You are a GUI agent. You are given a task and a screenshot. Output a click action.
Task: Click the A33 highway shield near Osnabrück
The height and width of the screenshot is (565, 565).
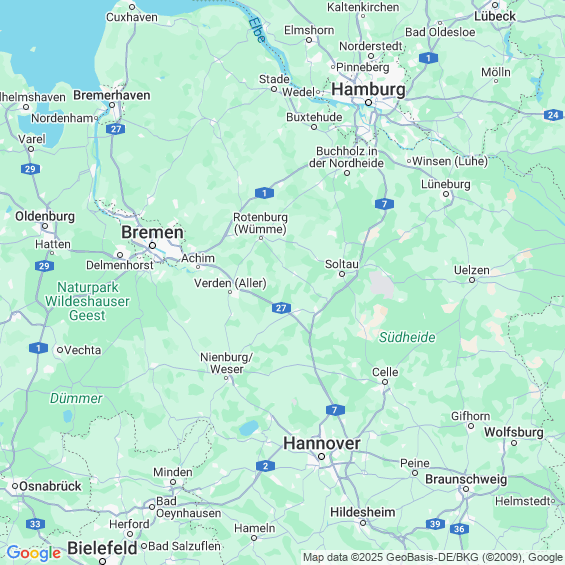click(x=35, y=524)
